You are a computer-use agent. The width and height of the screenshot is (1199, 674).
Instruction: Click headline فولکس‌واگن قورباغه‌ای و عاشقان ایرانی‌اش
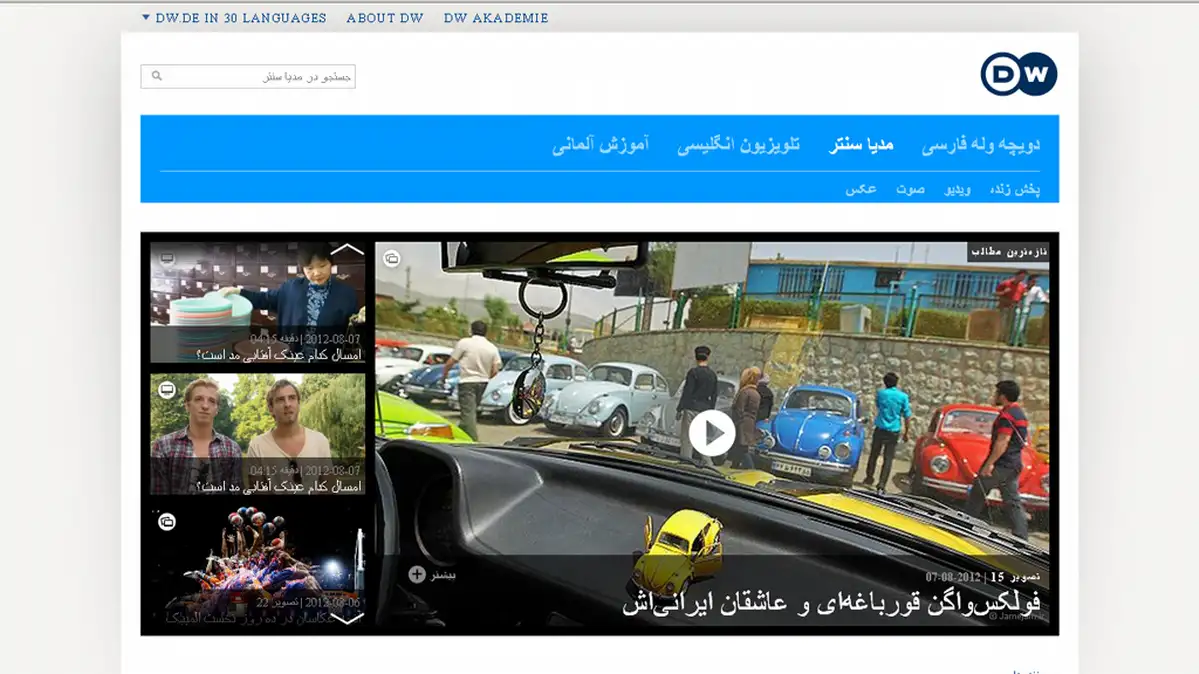[831, 604]
